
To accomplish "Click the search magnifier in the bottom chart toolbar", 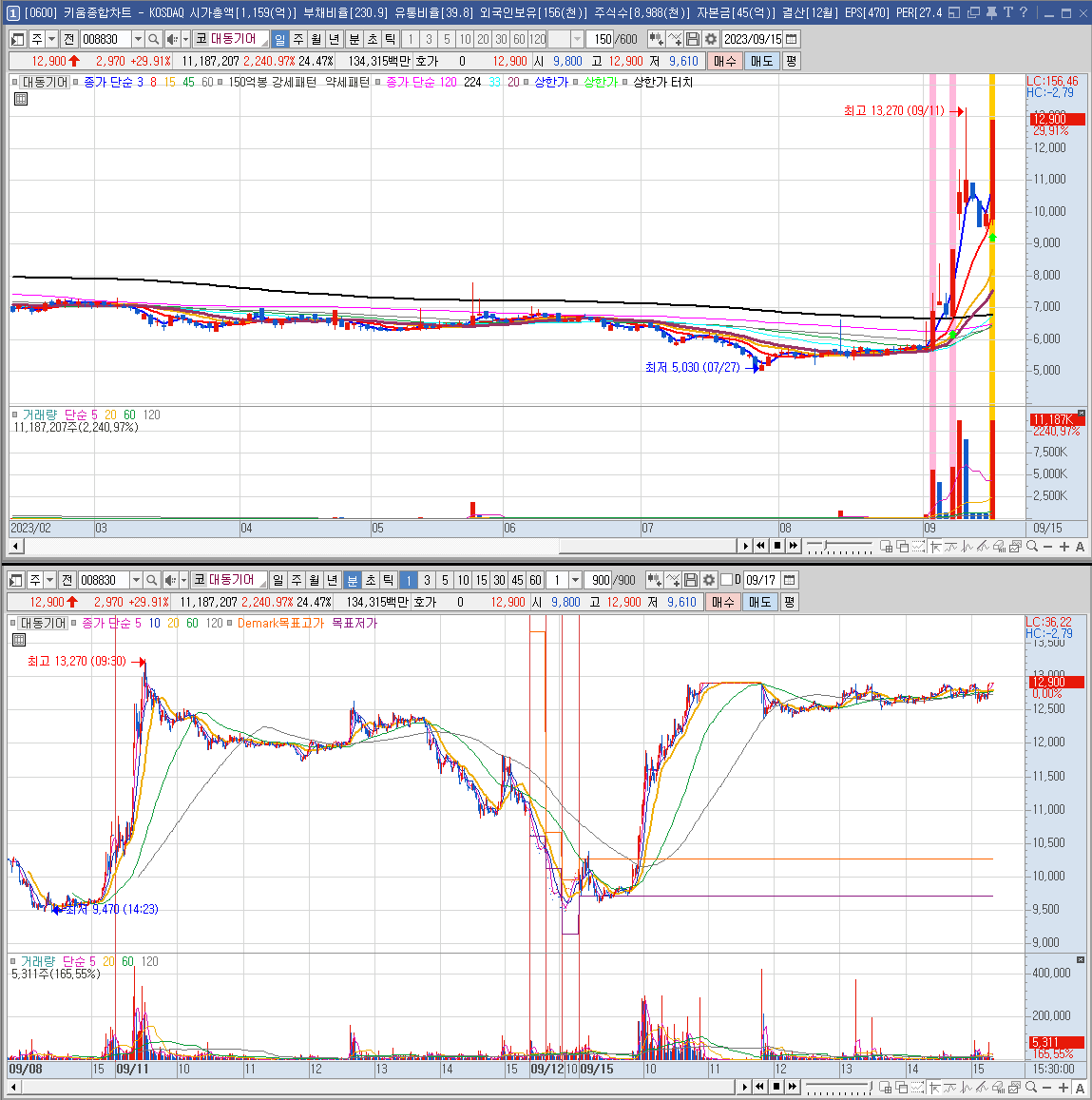I will 151,580.
